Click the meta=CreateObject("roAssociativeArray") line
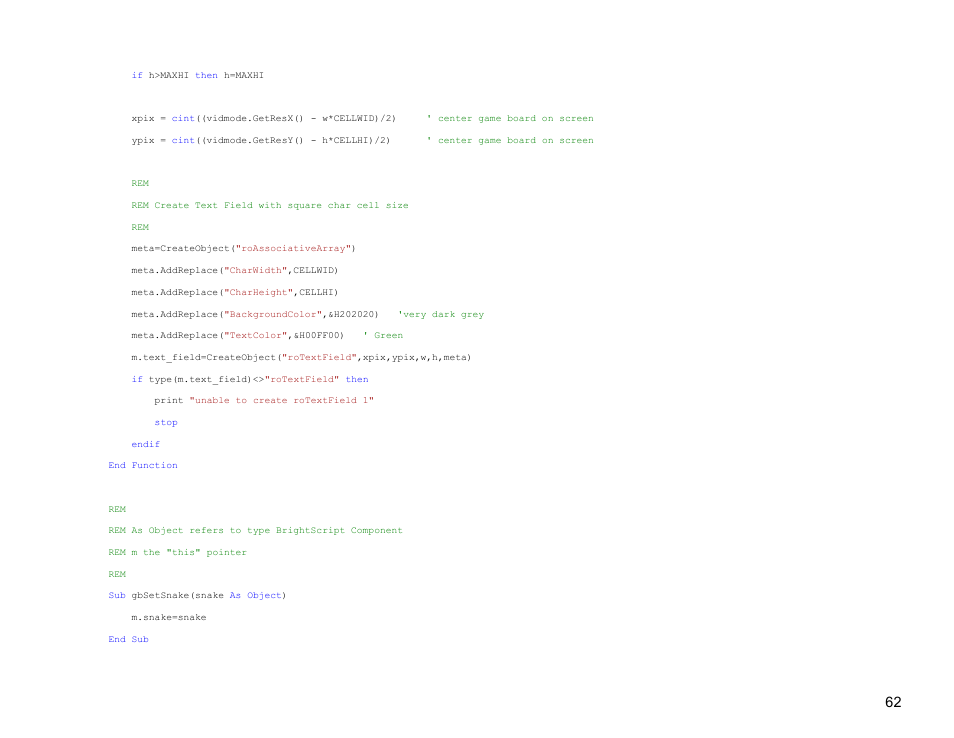The height and width of the screenshot is (738, 954). tap(243, 248)
